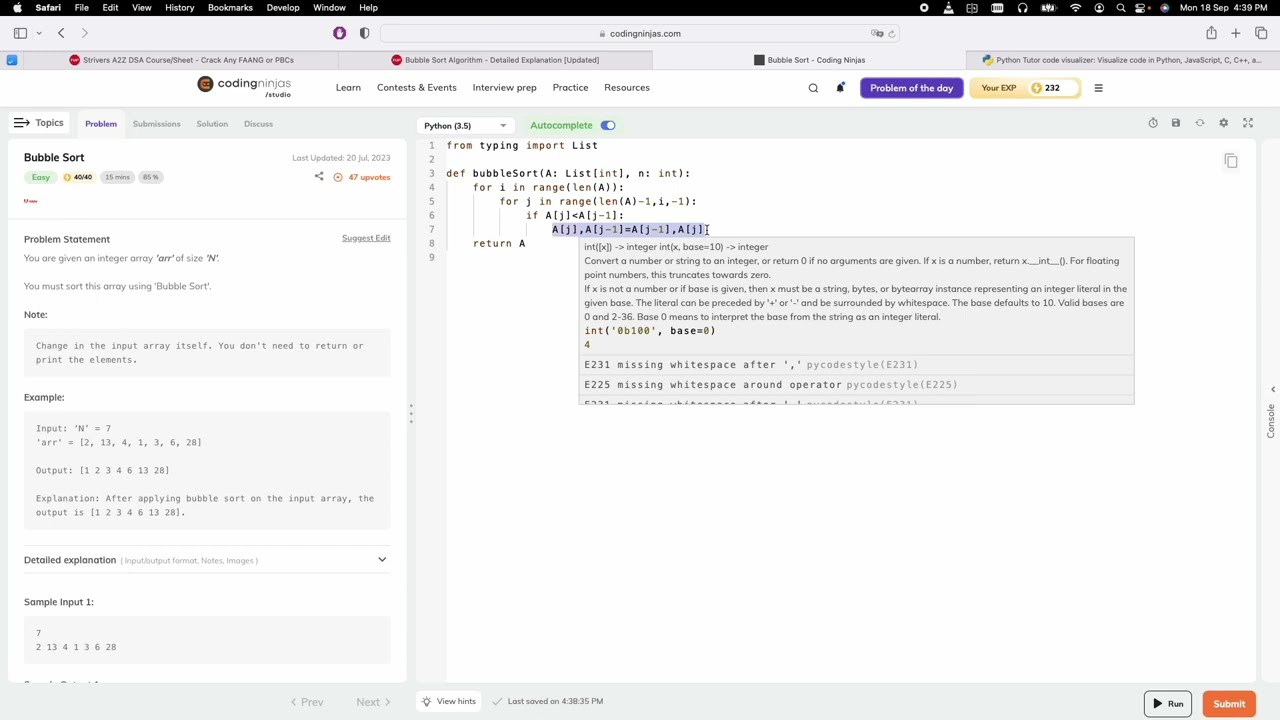Show Safari tab overview
Screen dimensions: 1280x720
point(1261,33)
